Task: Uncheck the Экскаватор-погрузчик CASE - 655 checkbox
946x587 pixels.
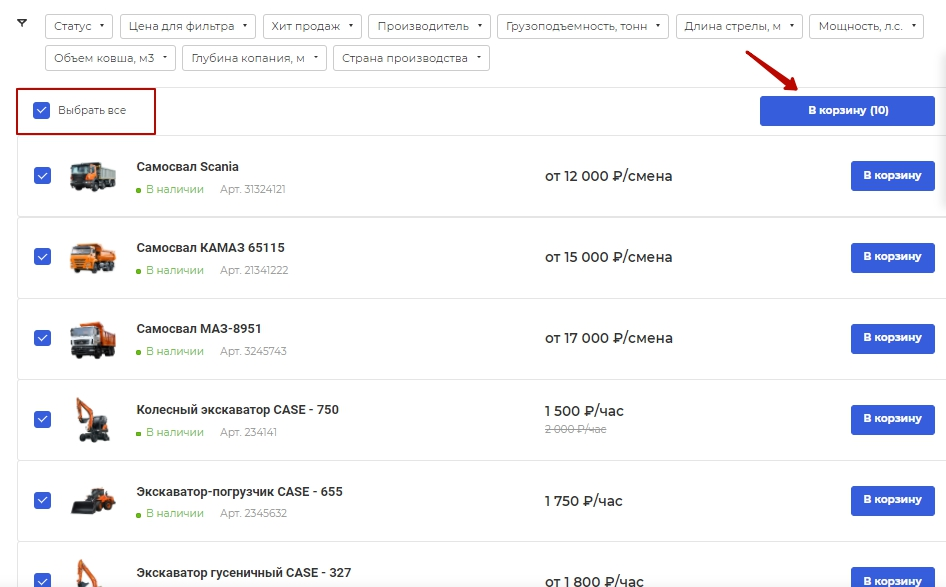Action: pyautogui.click(x=42, y=500)
